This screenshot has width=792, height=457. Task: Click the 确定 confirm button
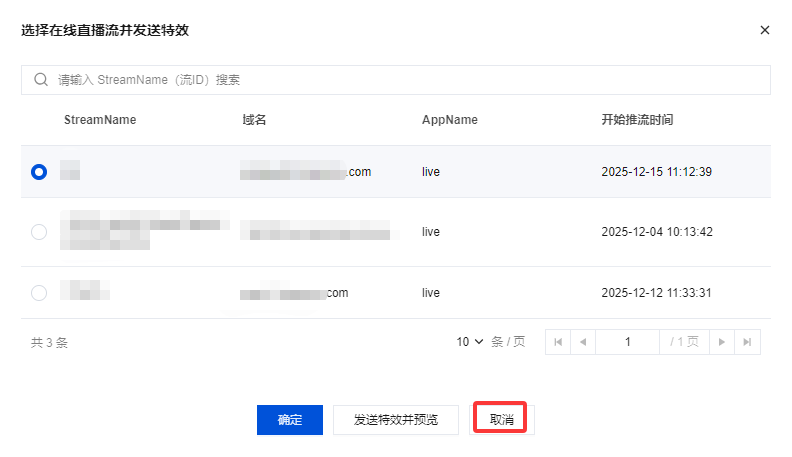290,420
